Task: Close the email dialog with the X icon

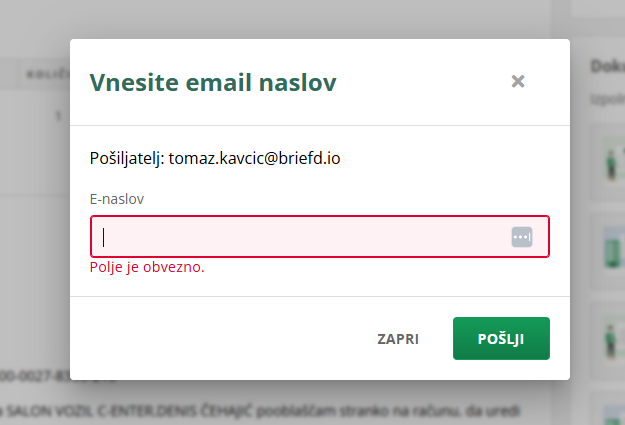Action: 518,82
